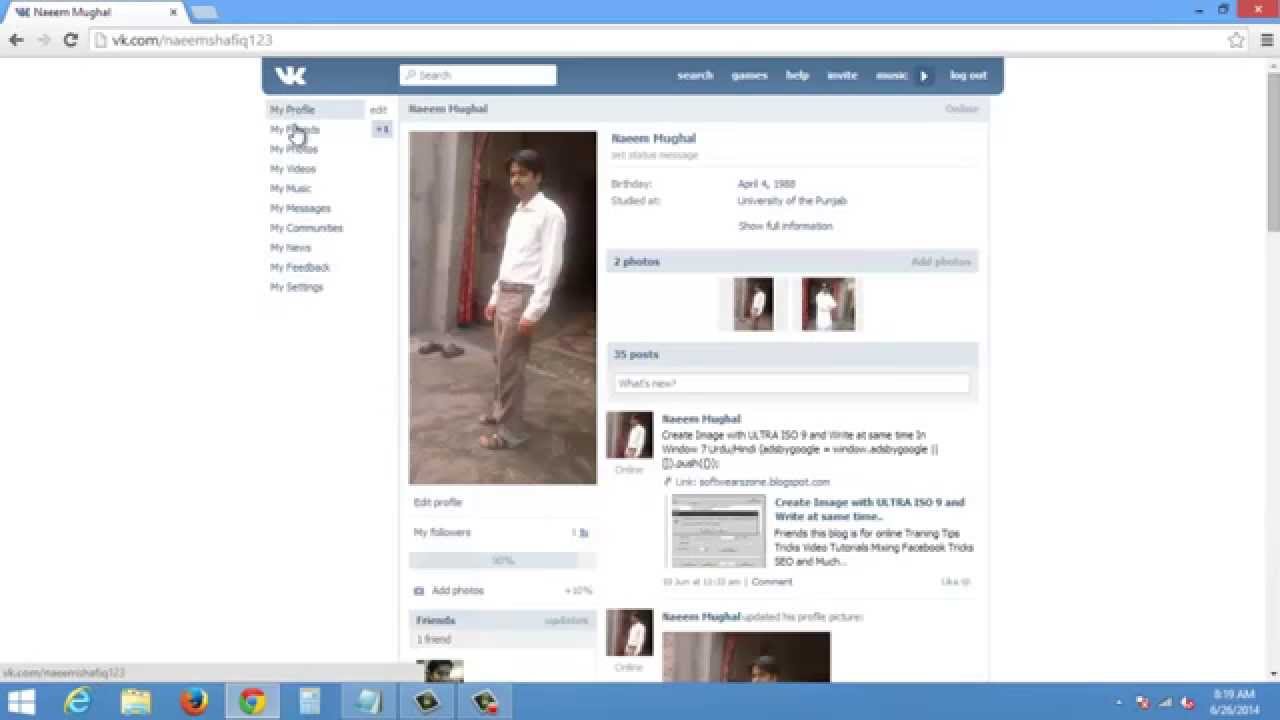Expand Show full information
Image resolution: width=1280 pixels, height=720 pixels.
[x=785, y=226]
